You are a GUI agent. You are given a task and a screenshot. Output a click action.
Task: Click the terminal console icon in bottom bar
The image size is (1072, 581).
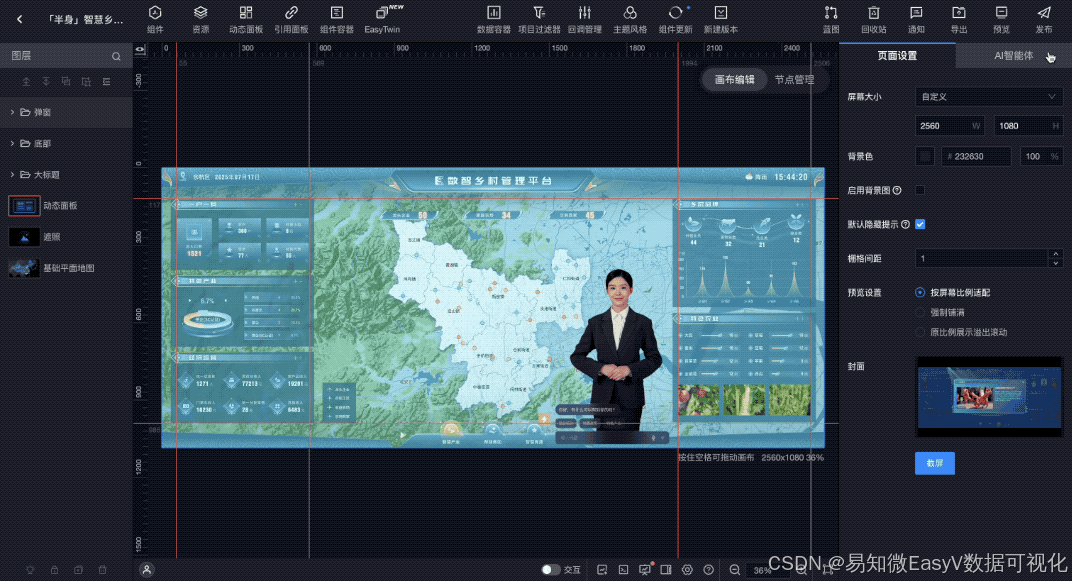point(624,569)
